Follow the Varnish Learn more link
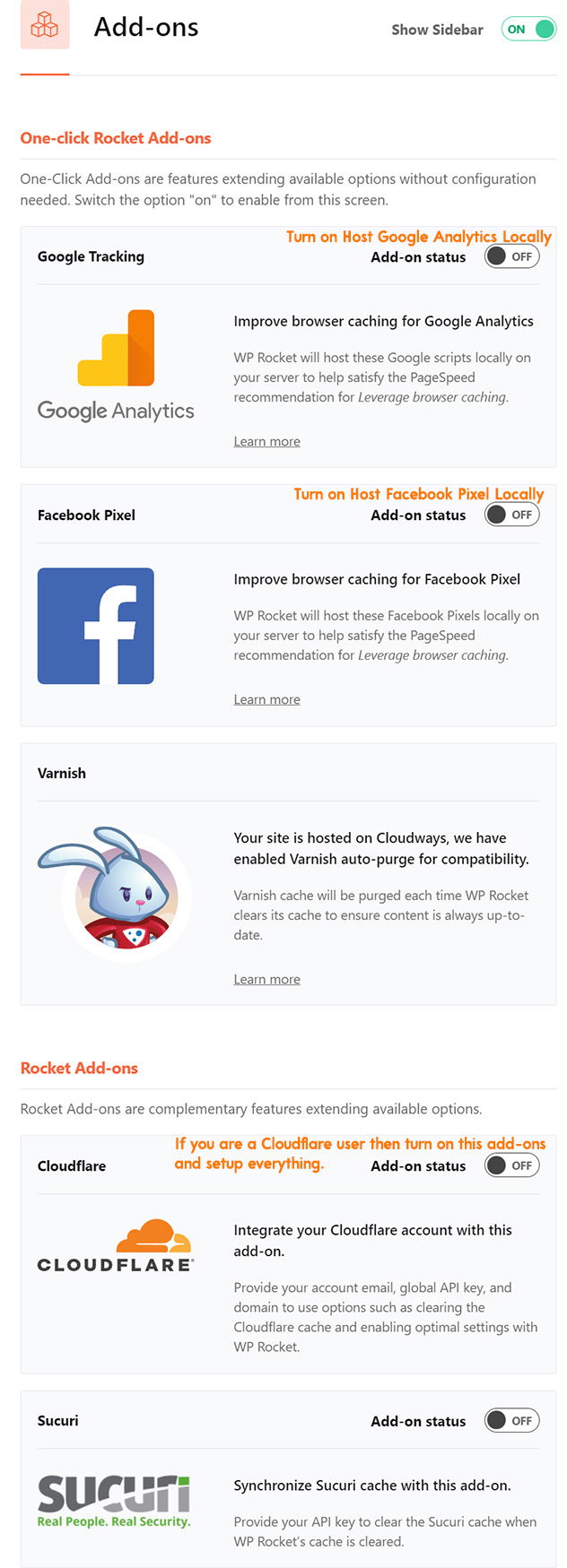The height and width of the screenshot is (1568, 567). (x=267, y=979)
